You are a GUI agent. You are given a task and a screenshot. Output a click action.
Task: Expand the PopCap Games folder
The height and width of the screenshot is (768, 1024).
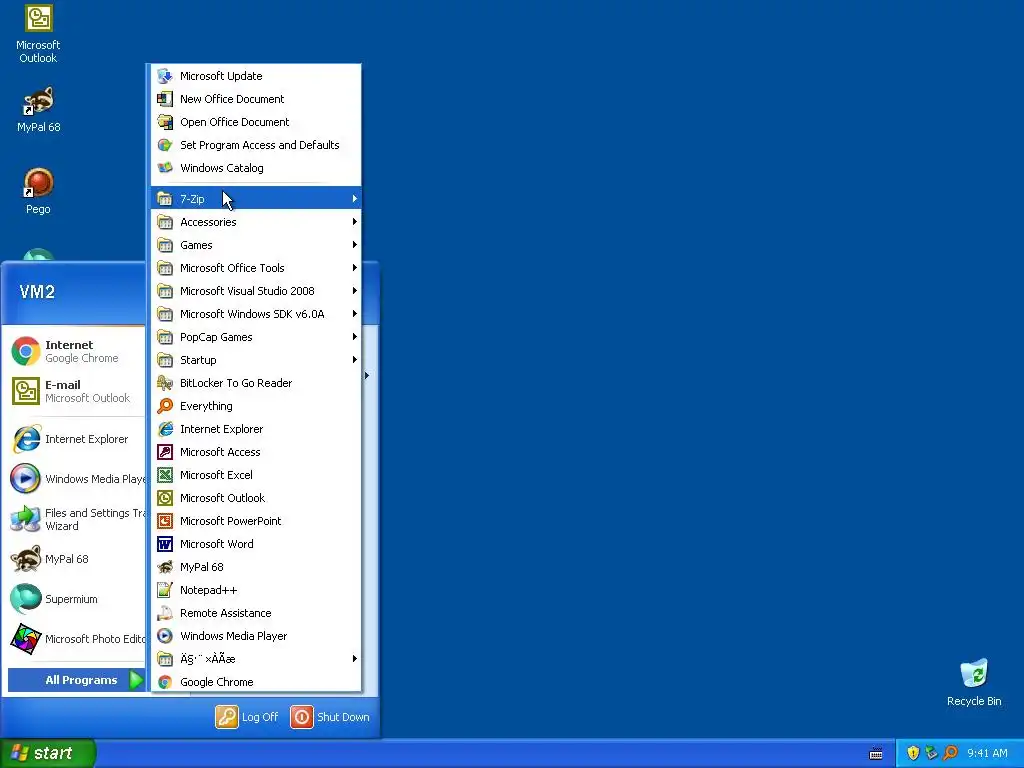256,337
